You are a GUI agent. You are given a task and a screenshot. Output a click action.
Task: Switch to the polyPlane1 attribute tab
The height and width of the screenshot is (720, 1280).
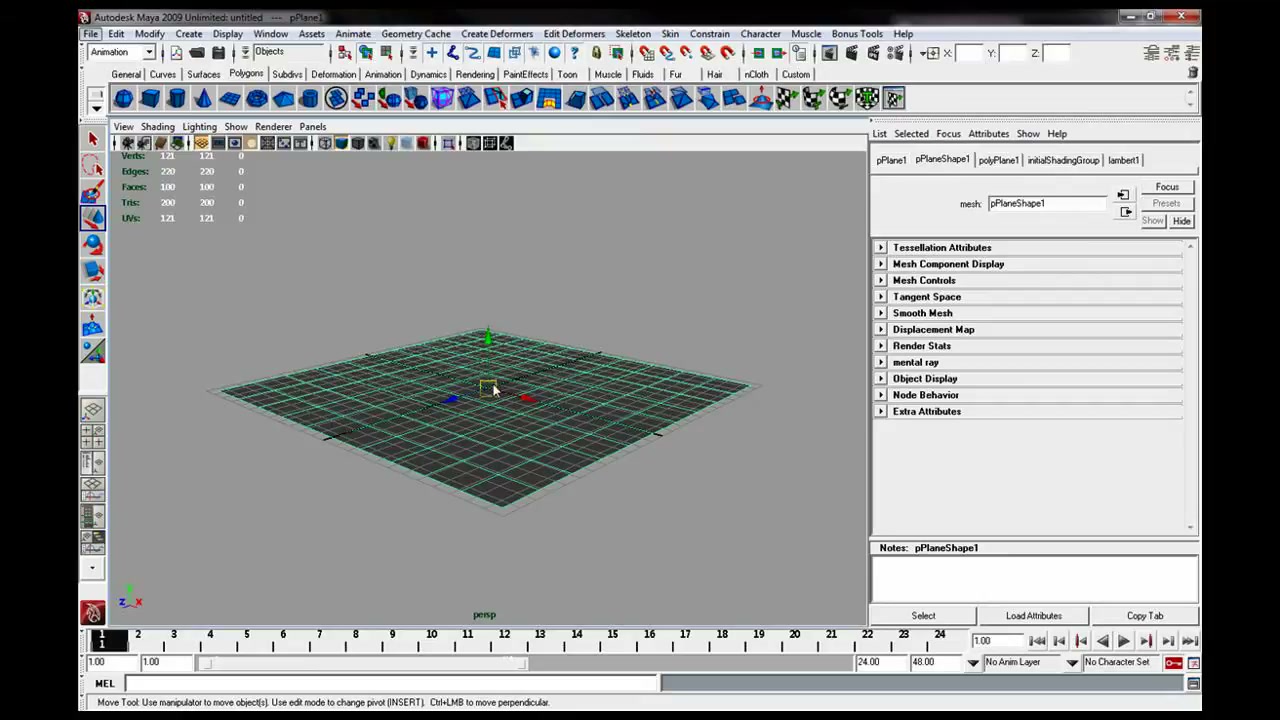[x=998, y=160]
